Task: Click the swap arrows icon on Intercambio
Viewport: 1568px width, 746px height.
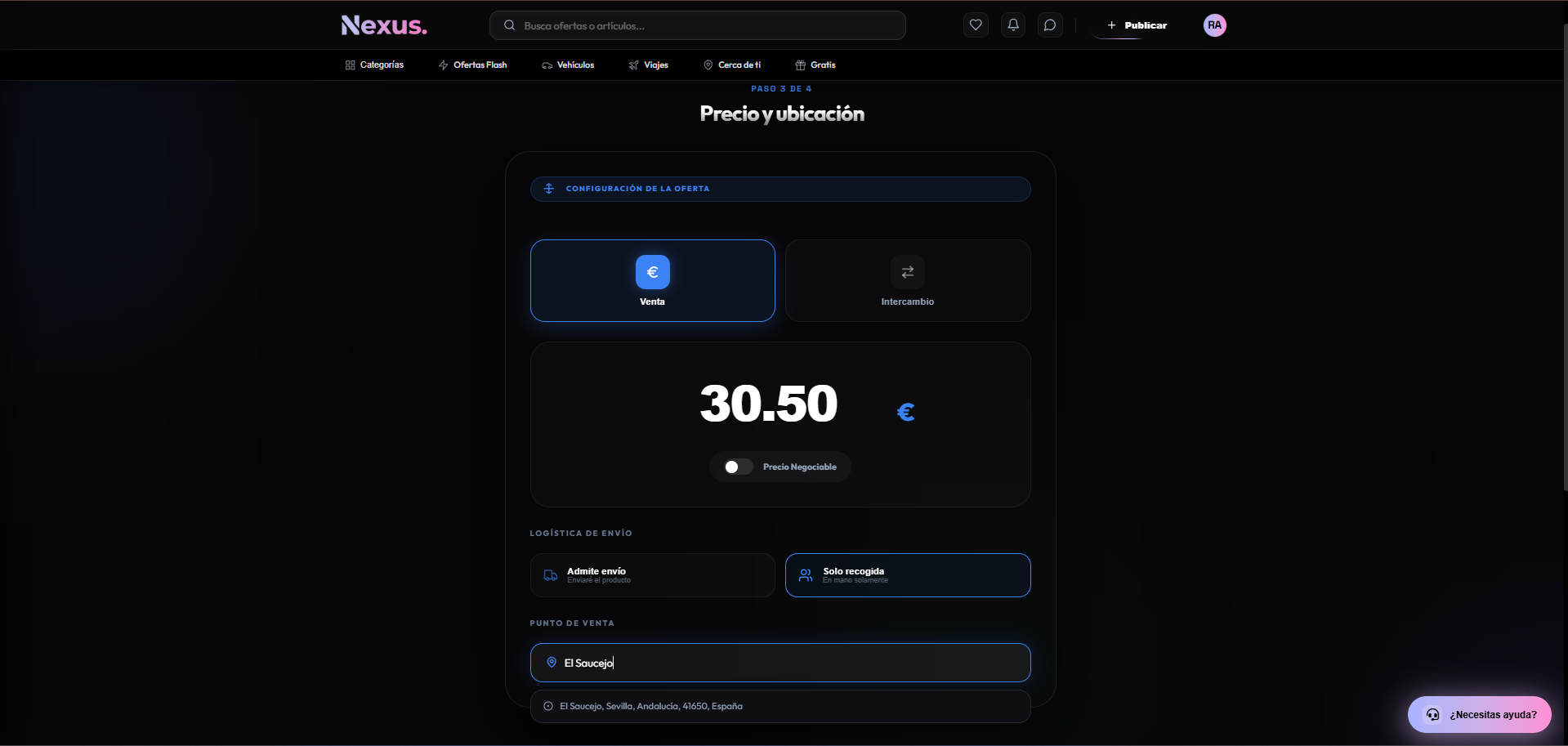Action: coord(908,272)
